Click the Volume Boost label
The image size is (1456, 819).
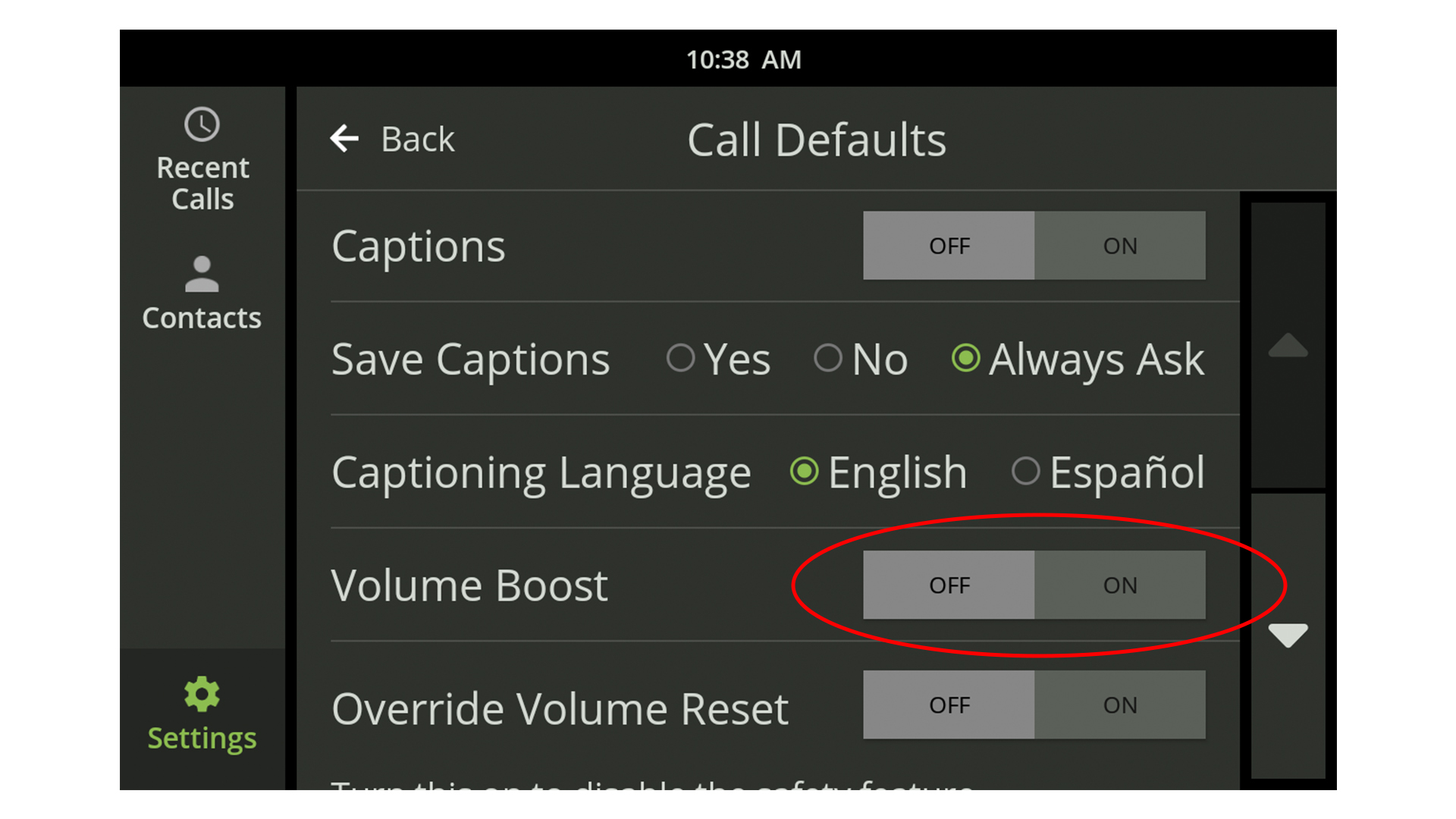click(x=469, y=585)
